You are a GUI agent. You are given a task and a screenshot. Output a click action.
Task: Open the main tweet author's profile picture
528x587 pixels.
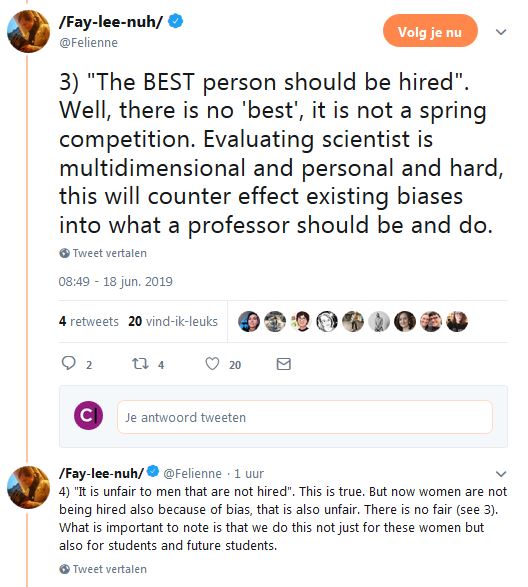coord(28,31)
